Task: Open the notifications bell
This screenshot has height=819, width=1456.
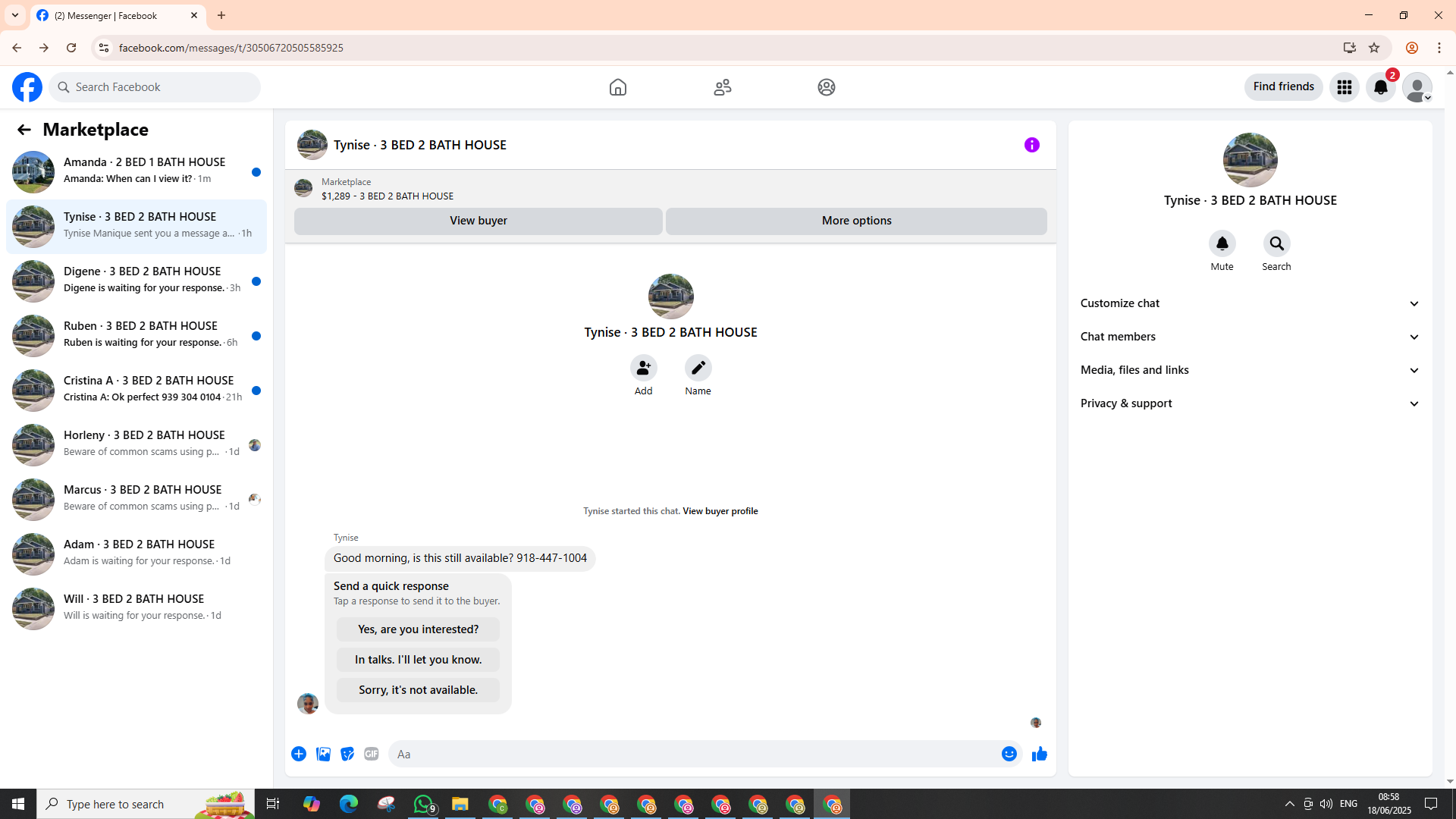Action: pyautogui.click(x=1381, y=87)
